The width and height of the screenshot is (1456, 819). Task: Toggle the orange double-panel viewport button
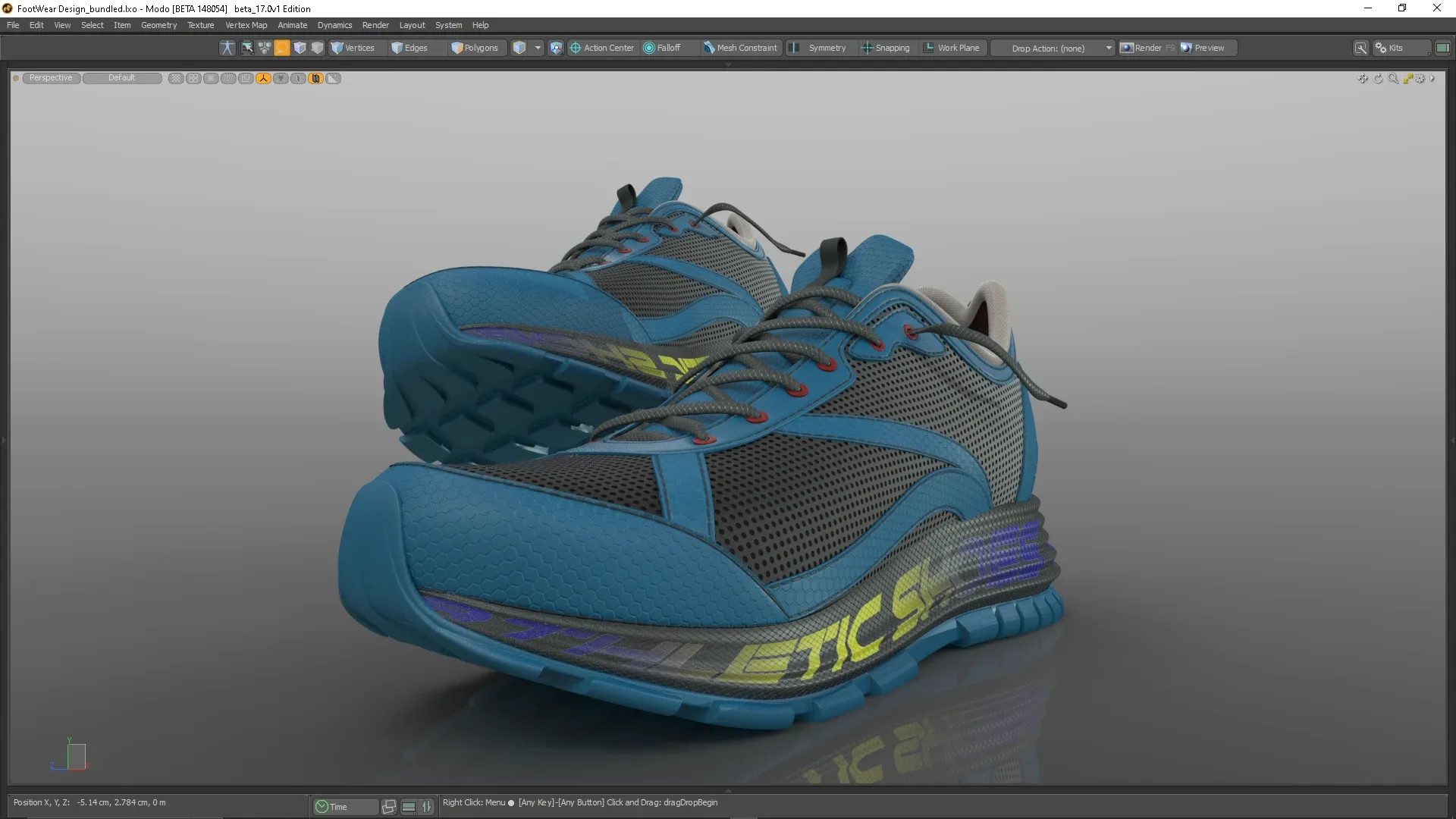(x=315, y=78)
